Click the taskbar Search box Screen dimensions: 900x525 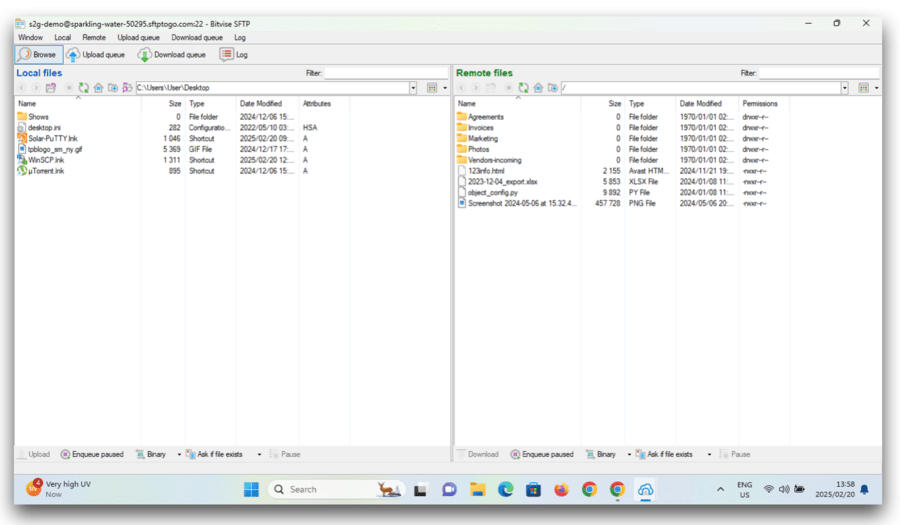pos(336,489)
